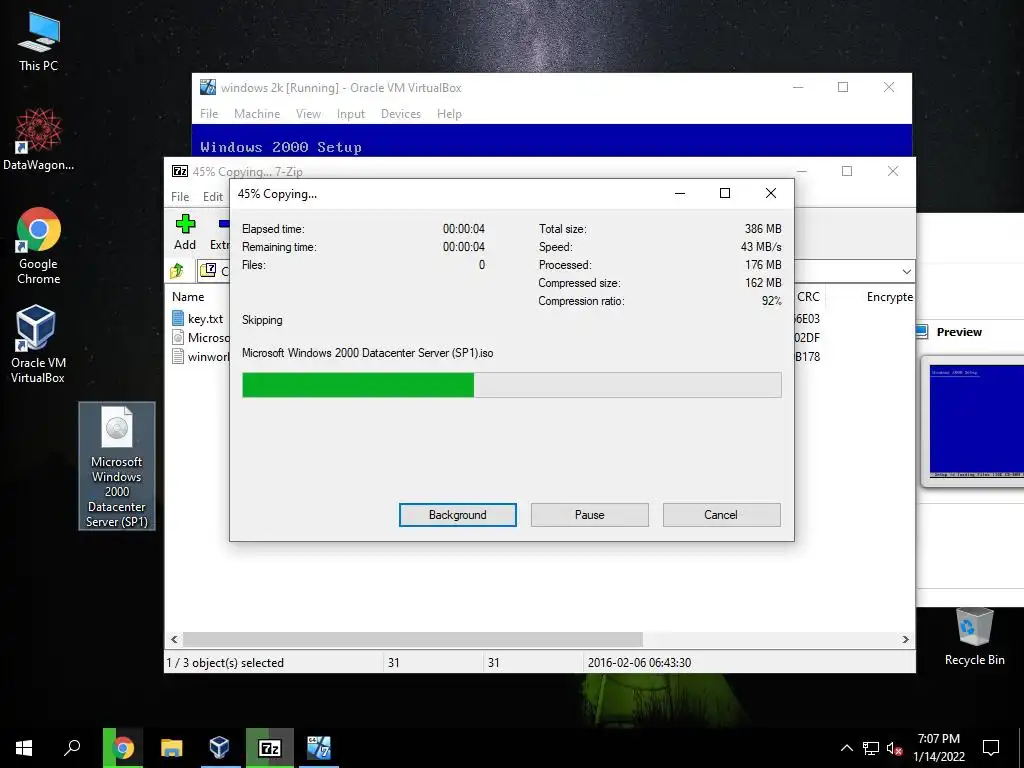Open DataWagon desktop shortcut

click(39, 140)
